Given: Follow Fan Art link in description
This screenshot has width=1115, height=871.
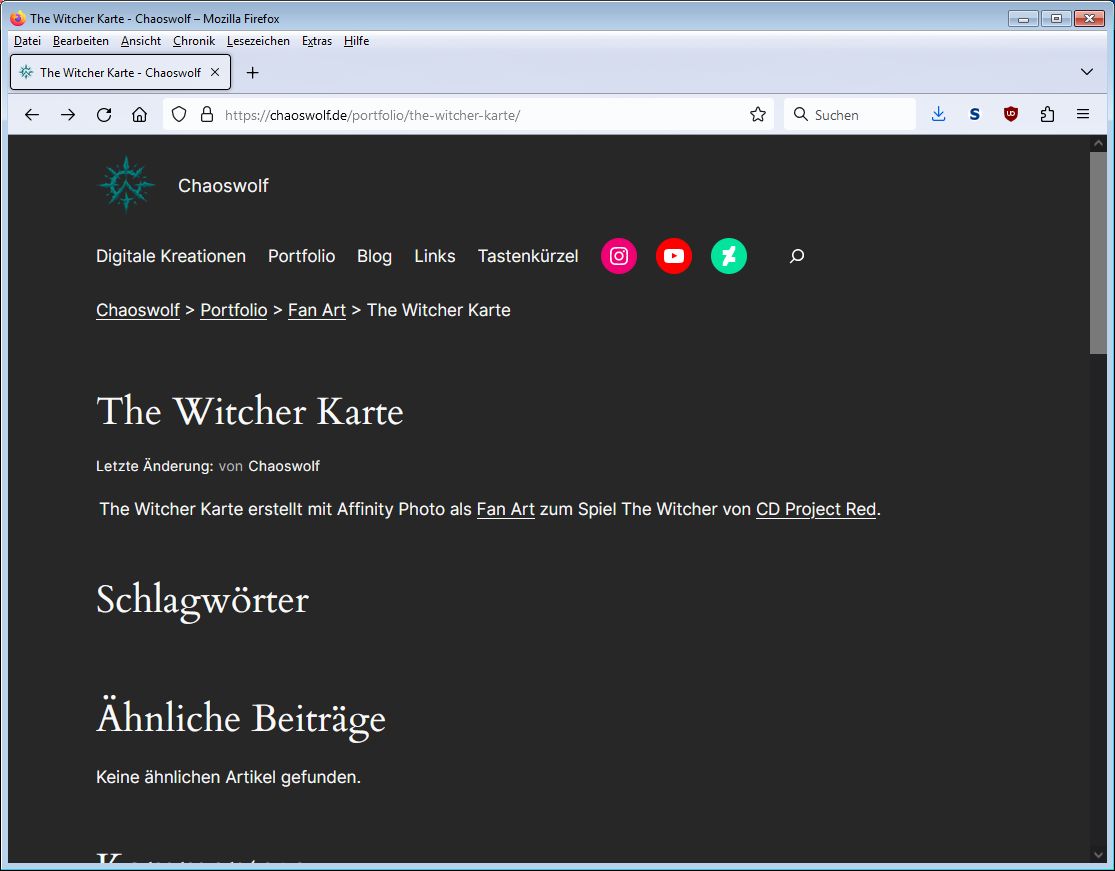Looking at the screenshot, I should click(x=506, y=509).
